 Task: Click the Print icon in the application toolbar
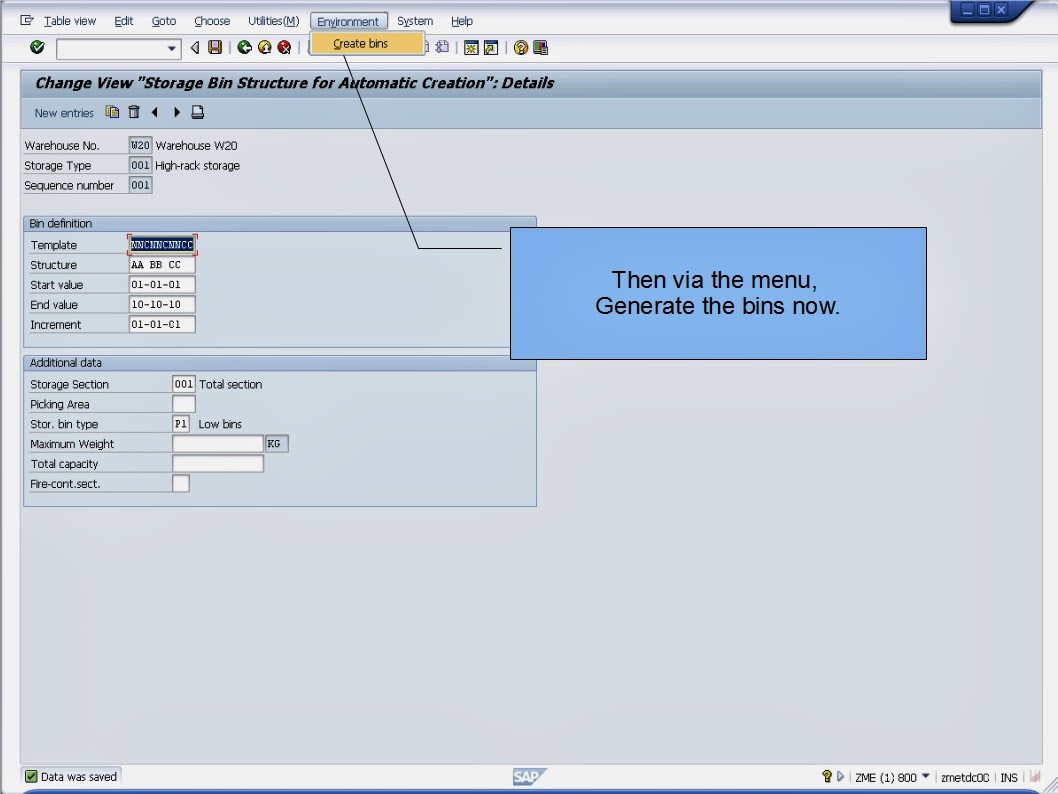coord(197,112)
